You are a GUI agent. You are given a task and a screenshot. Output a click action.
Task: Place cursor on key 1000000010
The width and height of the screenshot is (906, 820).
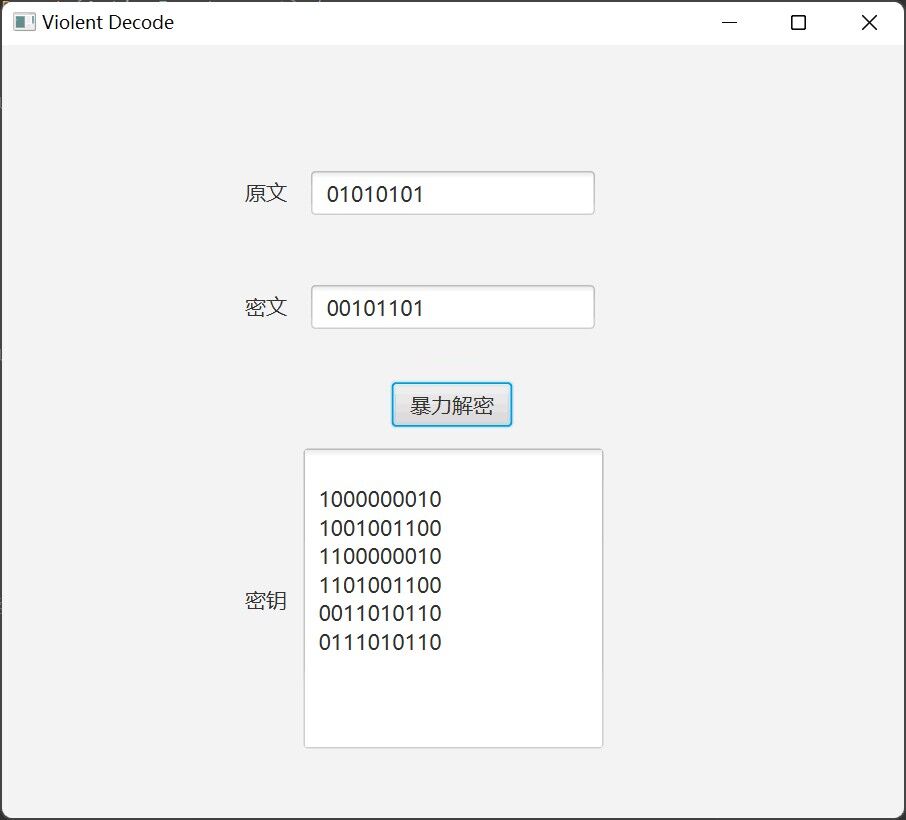tap(380, 499)
